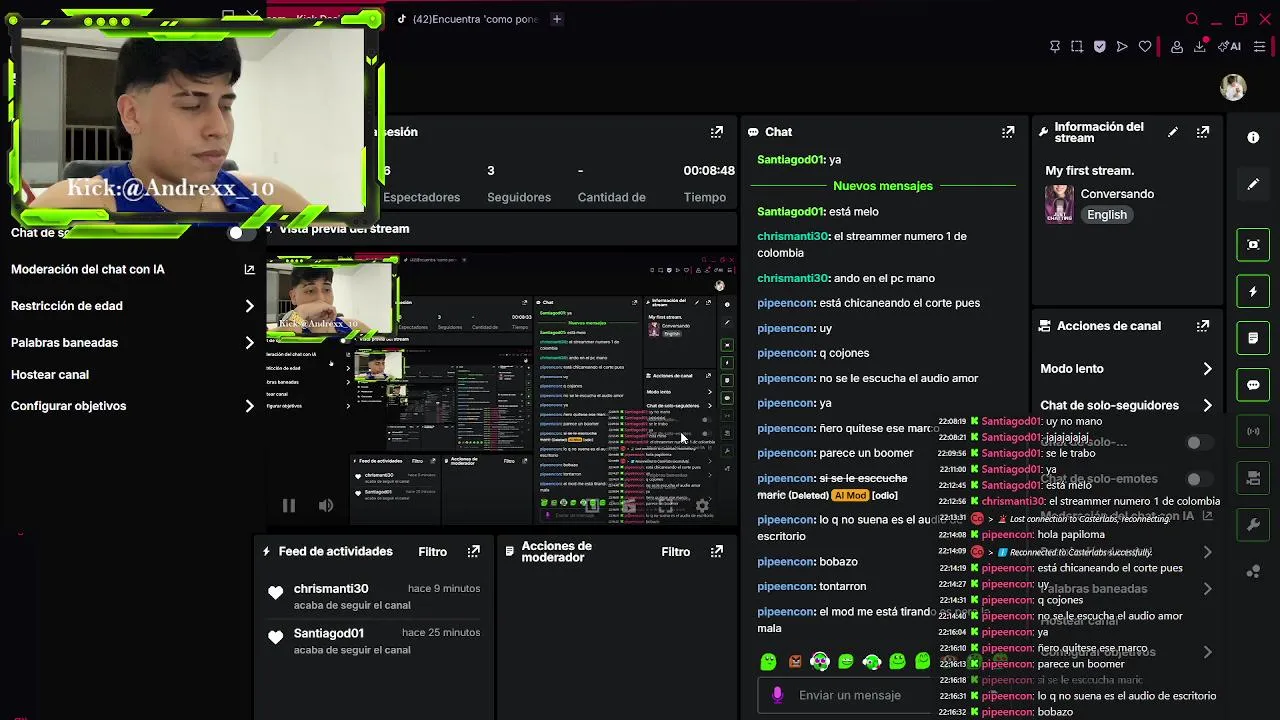Click the 'My first stream.' title
This screenshot has width=1280, height=720.
point(1090,171)
